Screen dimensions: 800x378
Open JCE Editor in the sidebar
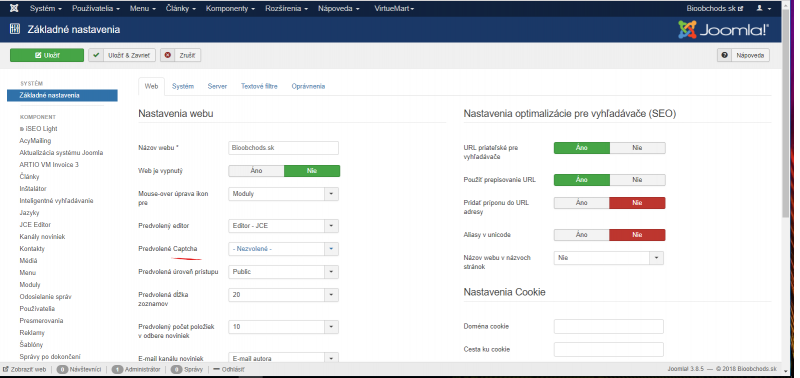point(35,224)
